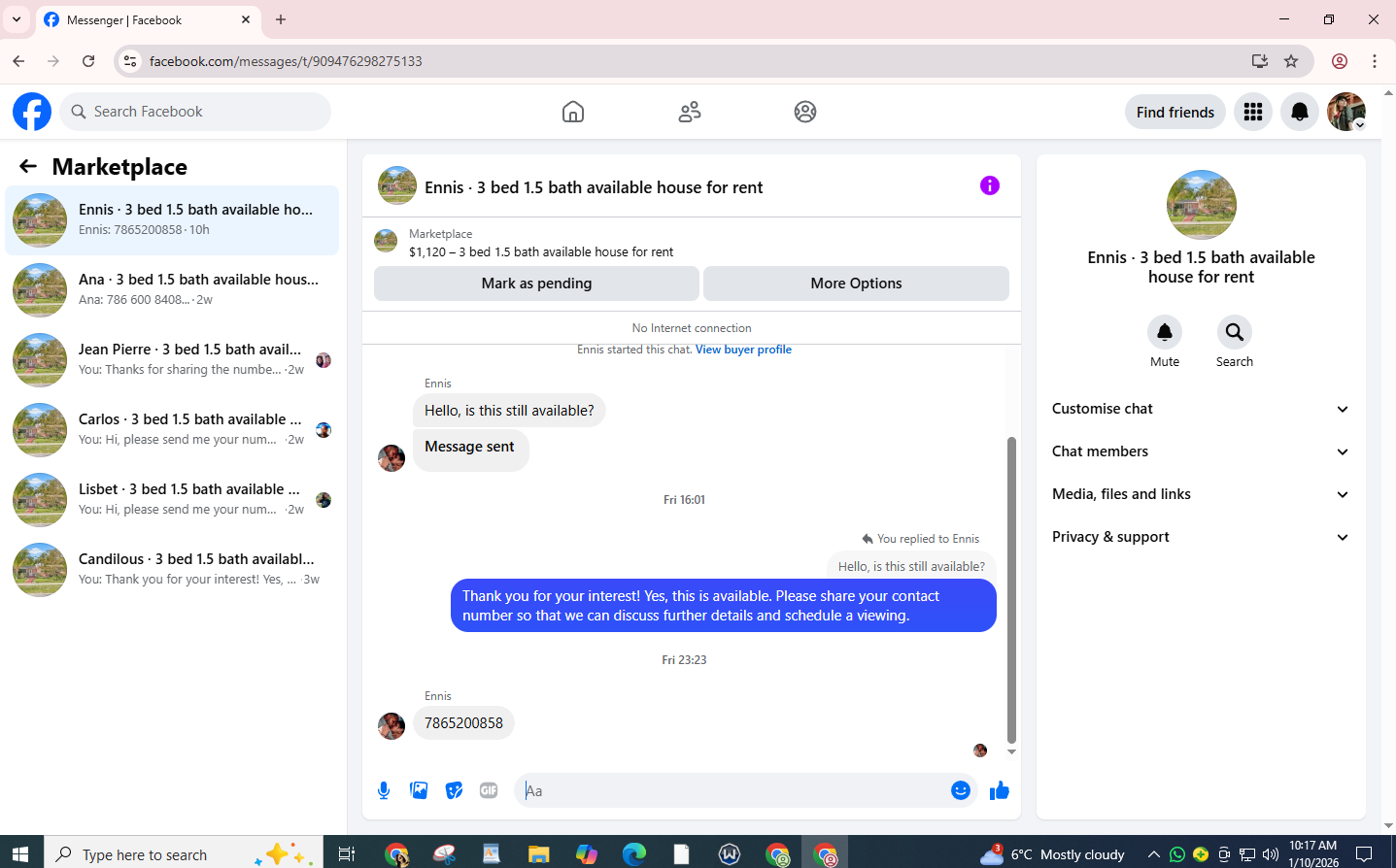
Task: Install app icon in address bar
Action: [1260, 60]
